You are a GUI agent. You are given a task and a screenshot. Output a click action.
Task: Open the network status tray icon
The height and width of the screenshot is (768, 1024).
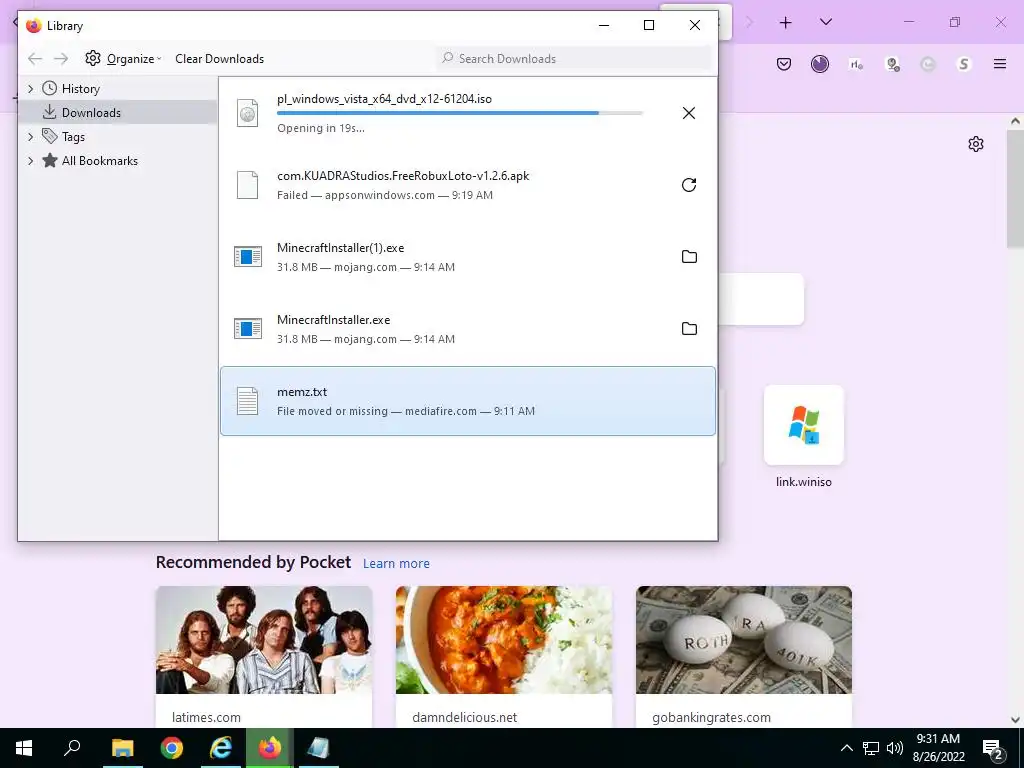[x=871, y=748]
